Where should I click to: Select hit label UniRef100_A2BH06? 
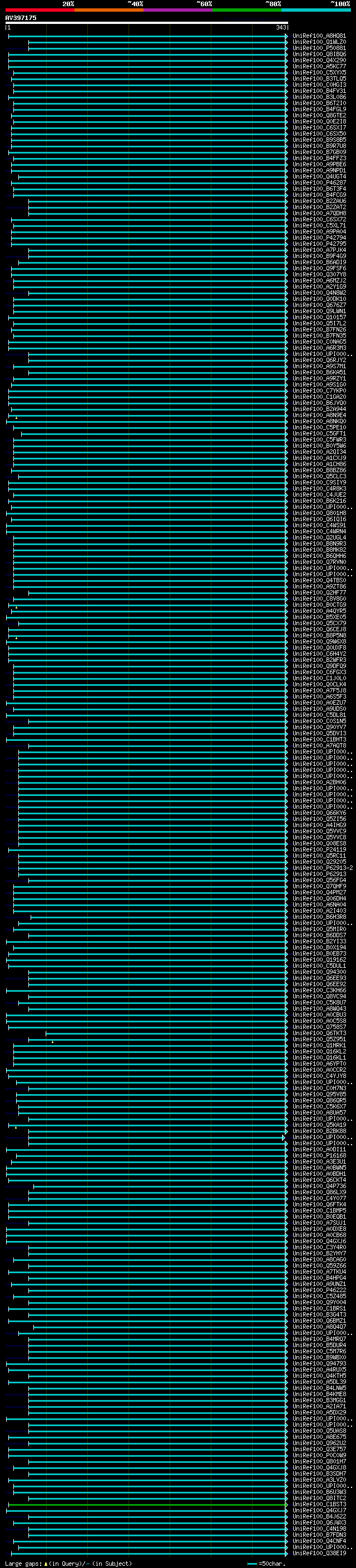319,782
